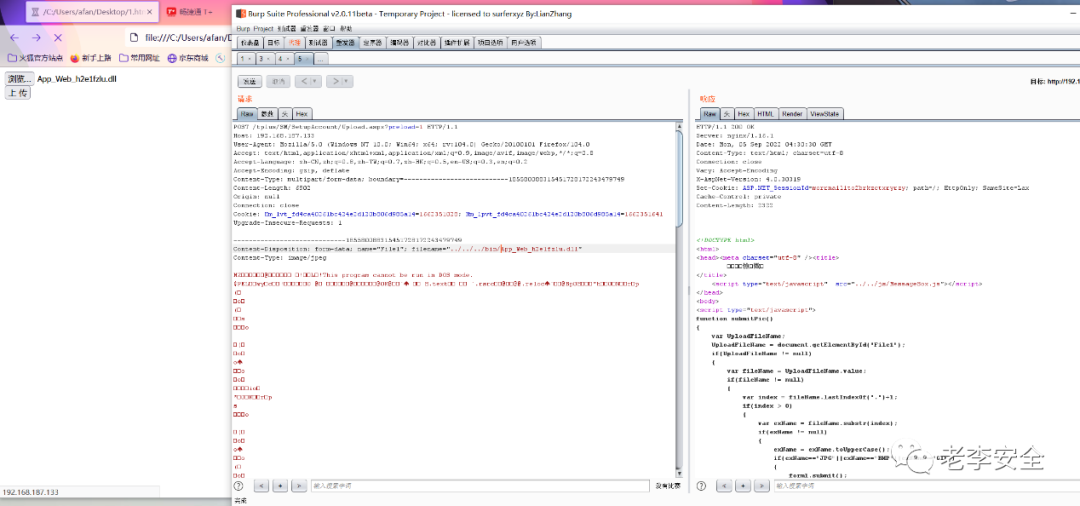Open history dropdown beside < button

click(317, 81)
